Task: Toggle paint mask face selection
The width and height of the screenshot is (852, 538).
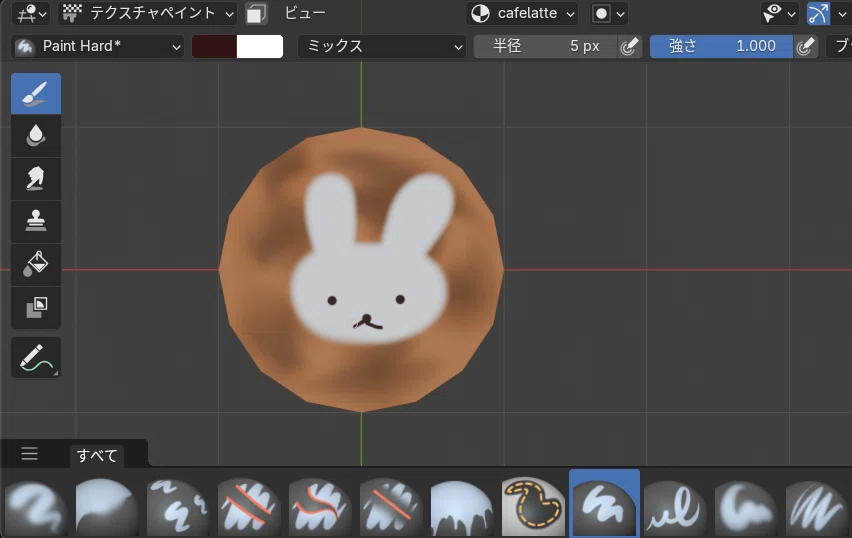Action: coord(256,14)
